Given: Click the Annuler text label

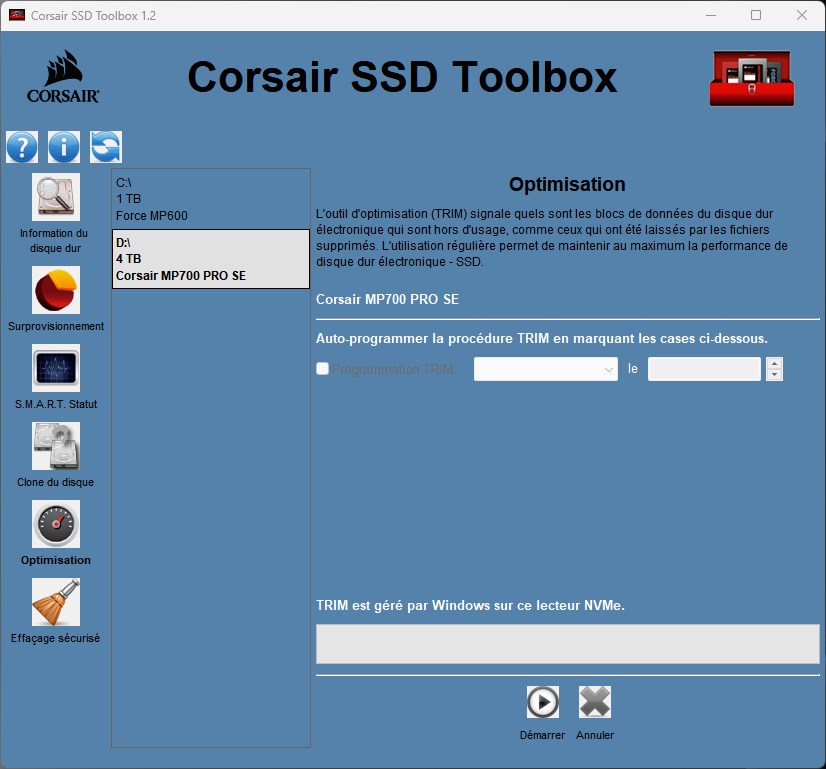Looking at the screenshot, I should [595, 735].
